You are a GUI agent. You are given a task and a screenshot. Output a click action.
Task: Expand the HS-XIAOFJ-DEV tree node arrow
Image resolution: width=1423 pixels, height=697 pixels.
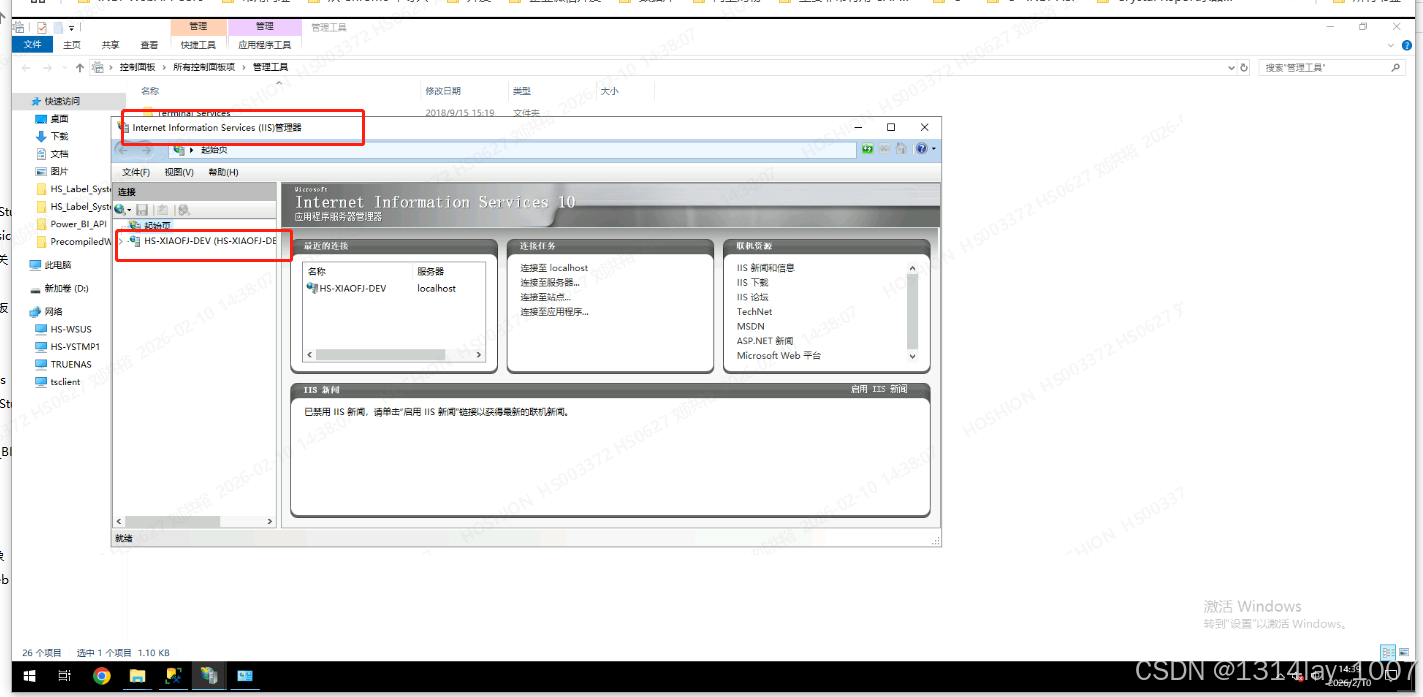(x=120, y=241)
